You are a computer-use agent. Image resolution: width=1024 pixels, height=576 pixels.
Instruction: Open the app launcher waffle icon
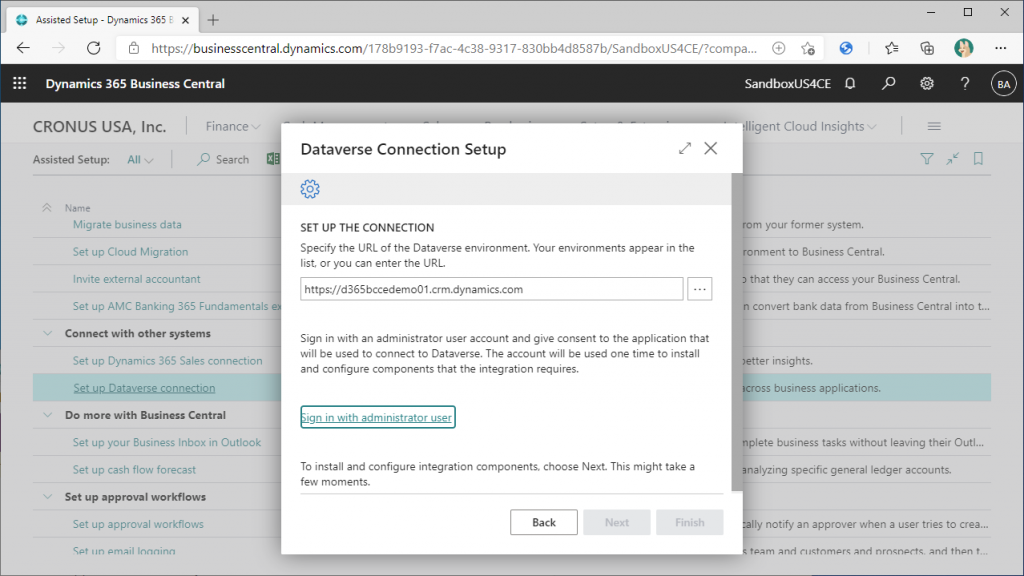point(20,84)
